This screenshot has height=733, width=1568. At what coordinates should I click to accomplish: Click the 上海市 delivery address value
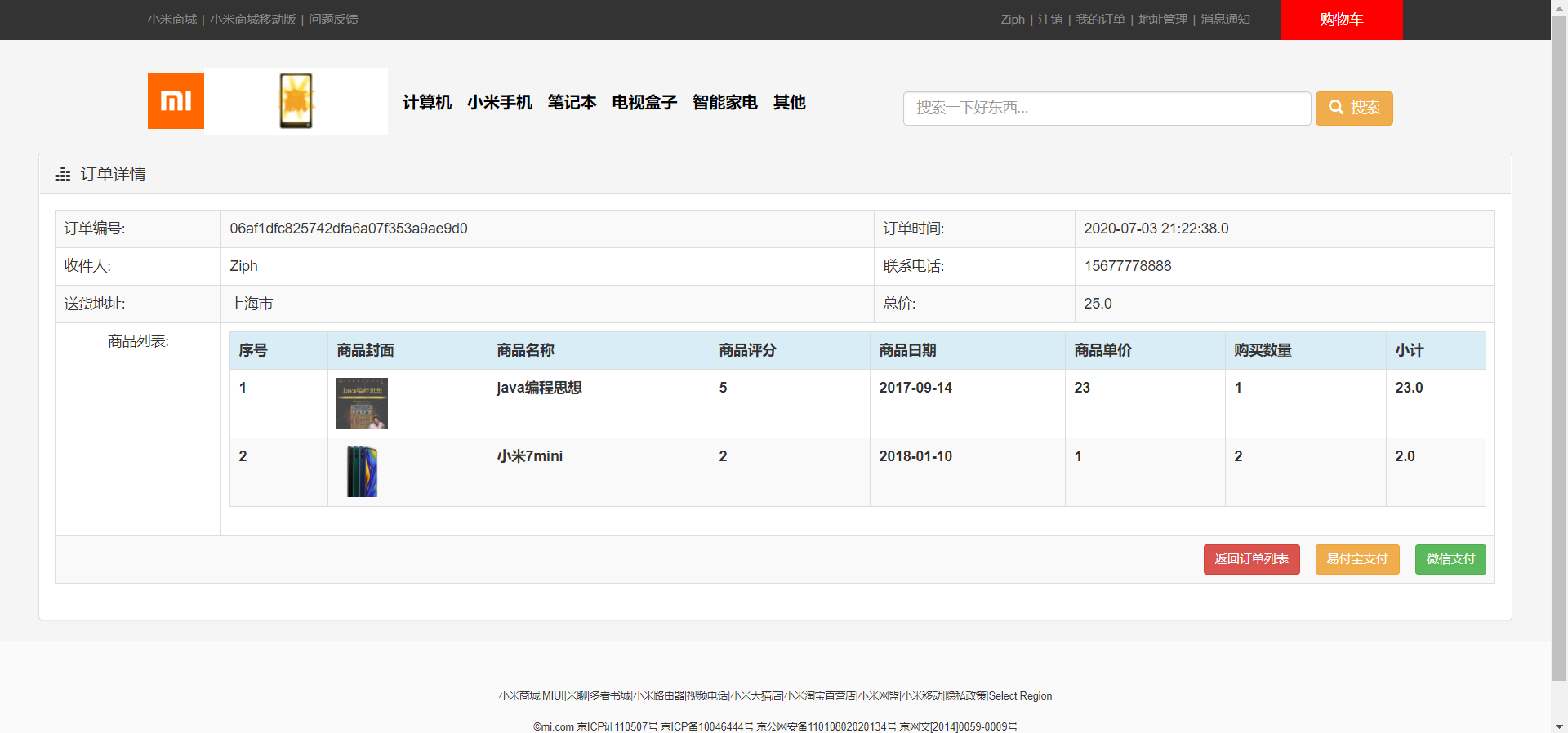pyautogui.click(x=252, y=304)
